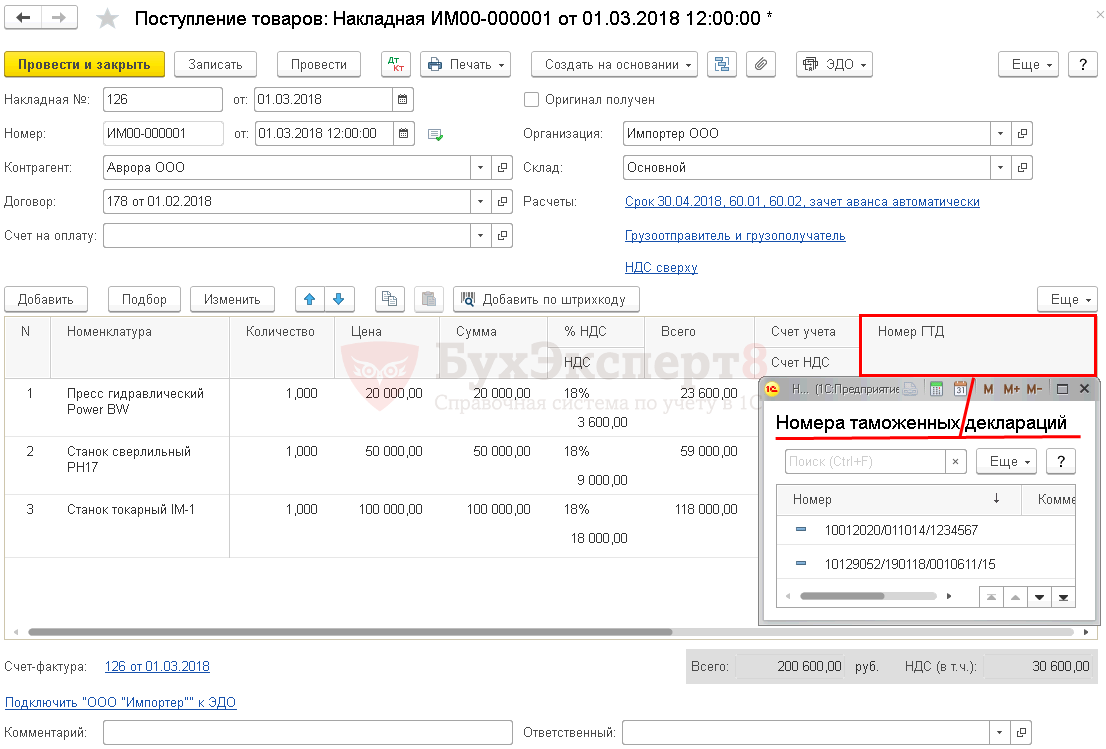Open calendar for Накладная date
1106x749 pixels.
(x=403, y=100)
